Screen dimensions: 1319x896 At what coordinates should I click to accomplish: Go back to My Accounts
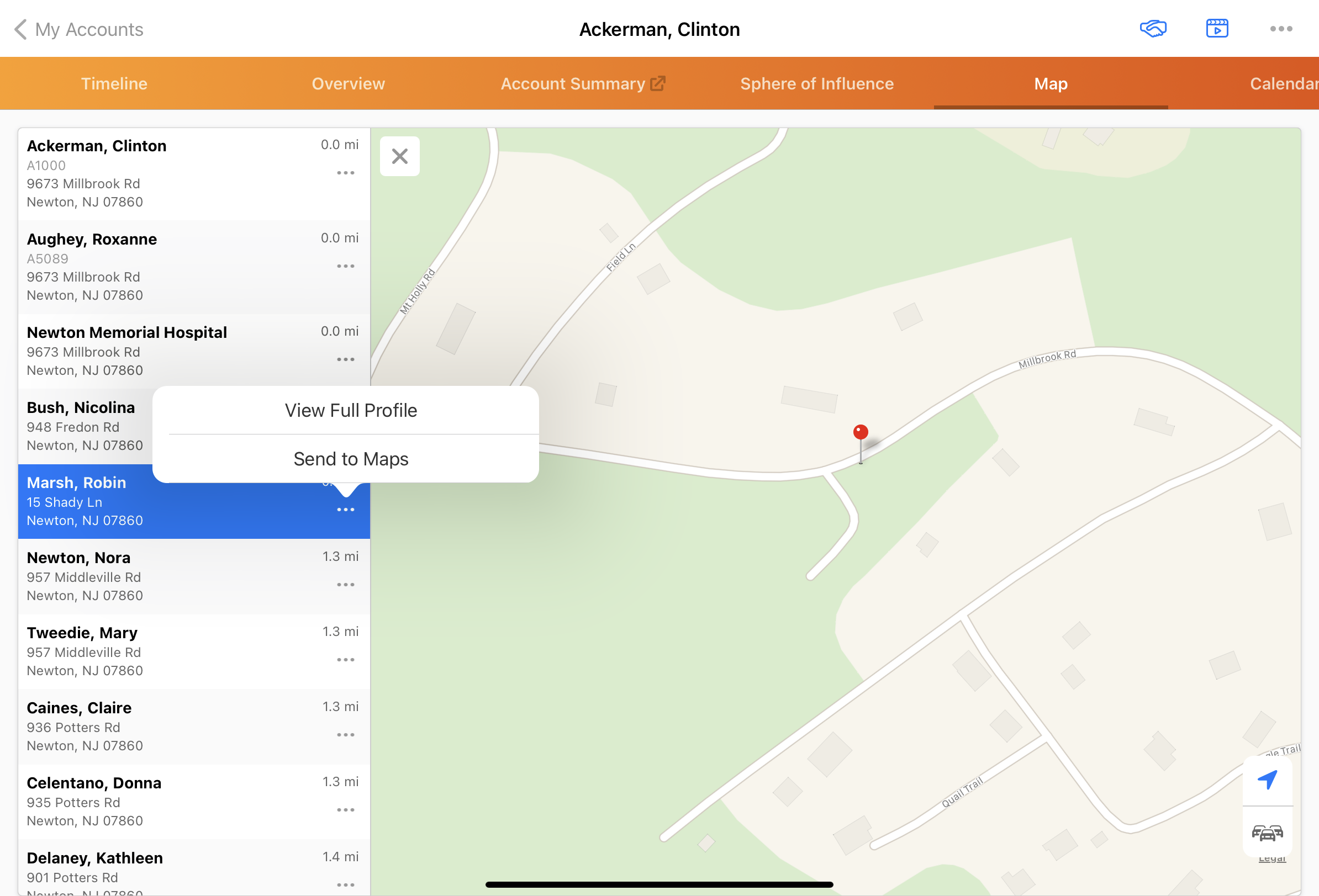click(79, 29)
